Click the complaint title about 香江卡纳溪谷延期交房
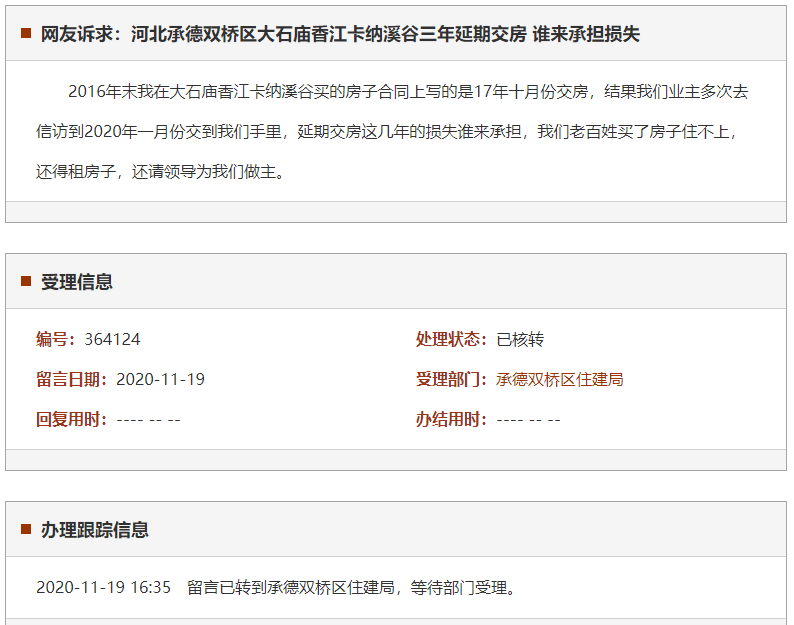794x625 pixels. coord(340,34)
